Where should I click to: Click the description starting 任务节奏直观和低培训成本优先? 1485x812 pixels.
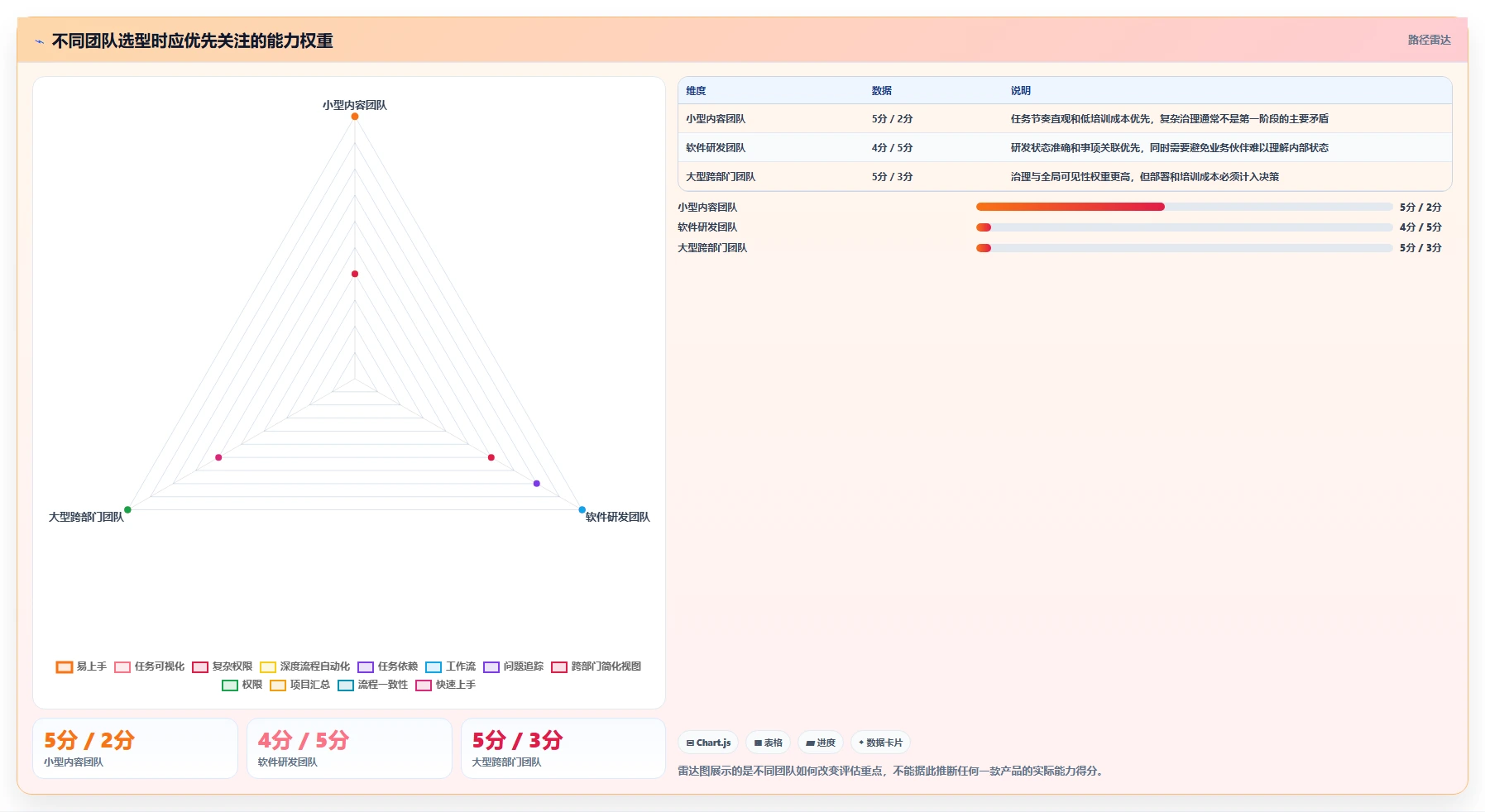(1169, 119)
